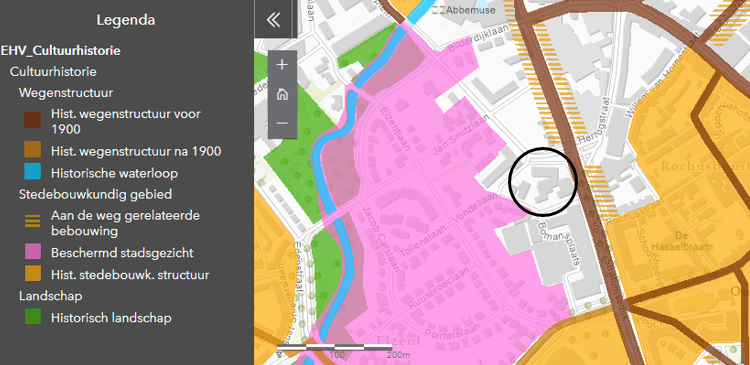Select the Landschap group label
This screenshot has height=365, width=750.
coord(51,296)
